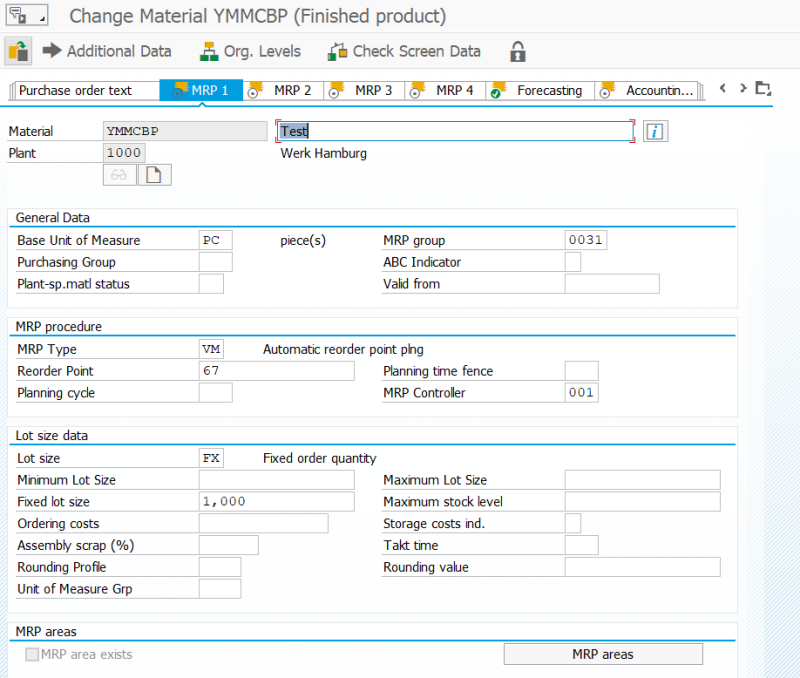This screenshot has width=800, height=678.
Task: Click the MRP group field
Action: coord(586,240)
